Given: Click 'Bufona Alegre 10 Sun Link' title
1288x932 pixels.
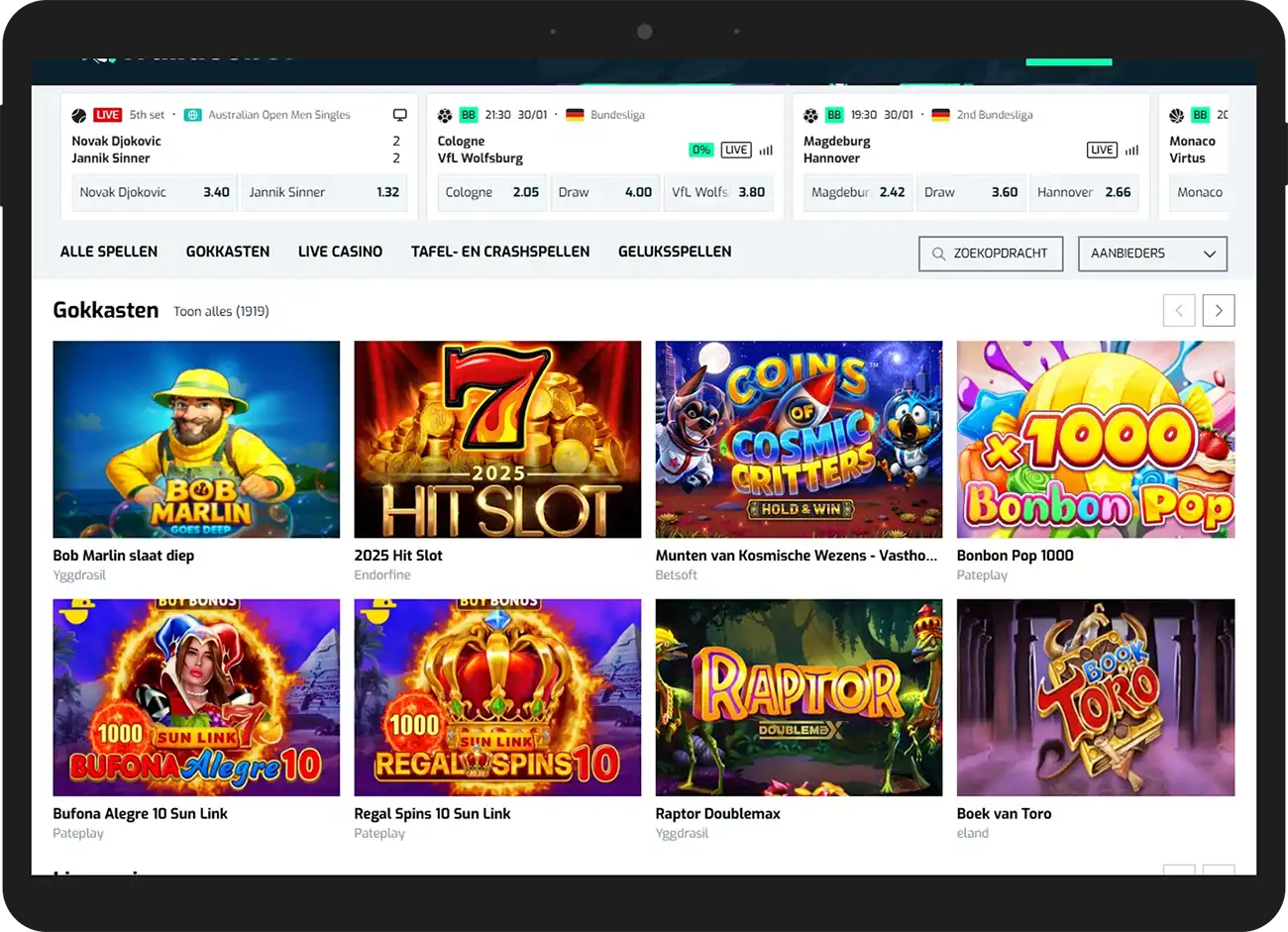Looking at the screenshot, I should coord(141,813).
